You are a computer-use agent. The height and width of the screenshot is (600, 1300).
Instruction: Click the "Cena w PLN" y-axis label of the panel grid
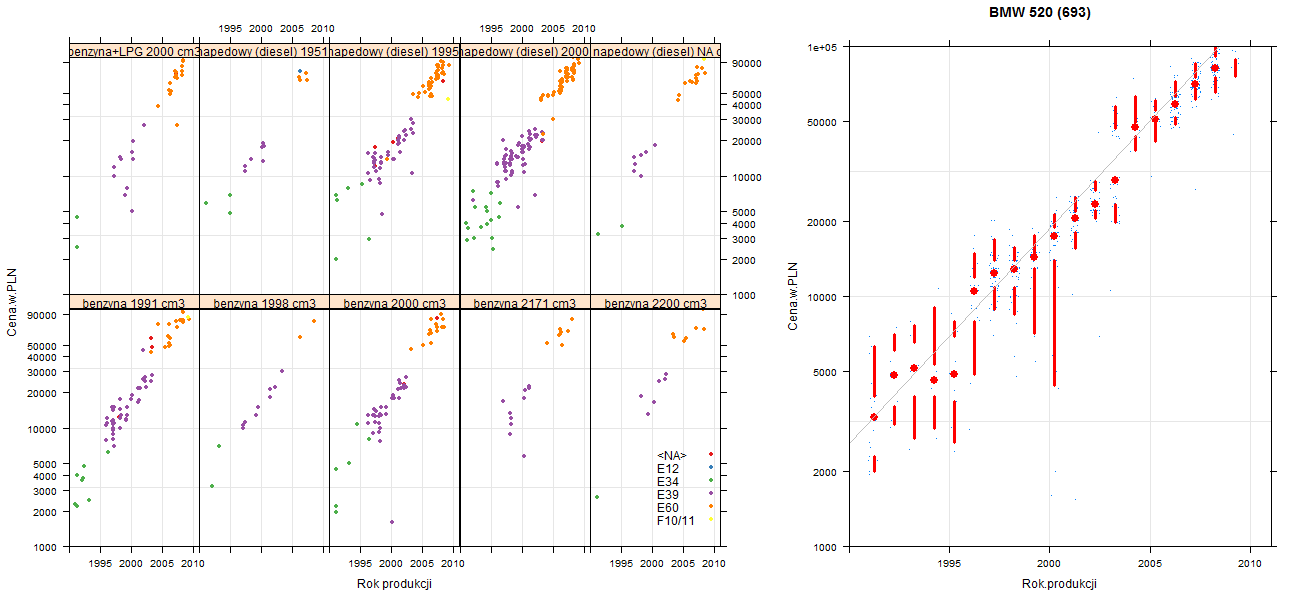(x=12, y=302)
